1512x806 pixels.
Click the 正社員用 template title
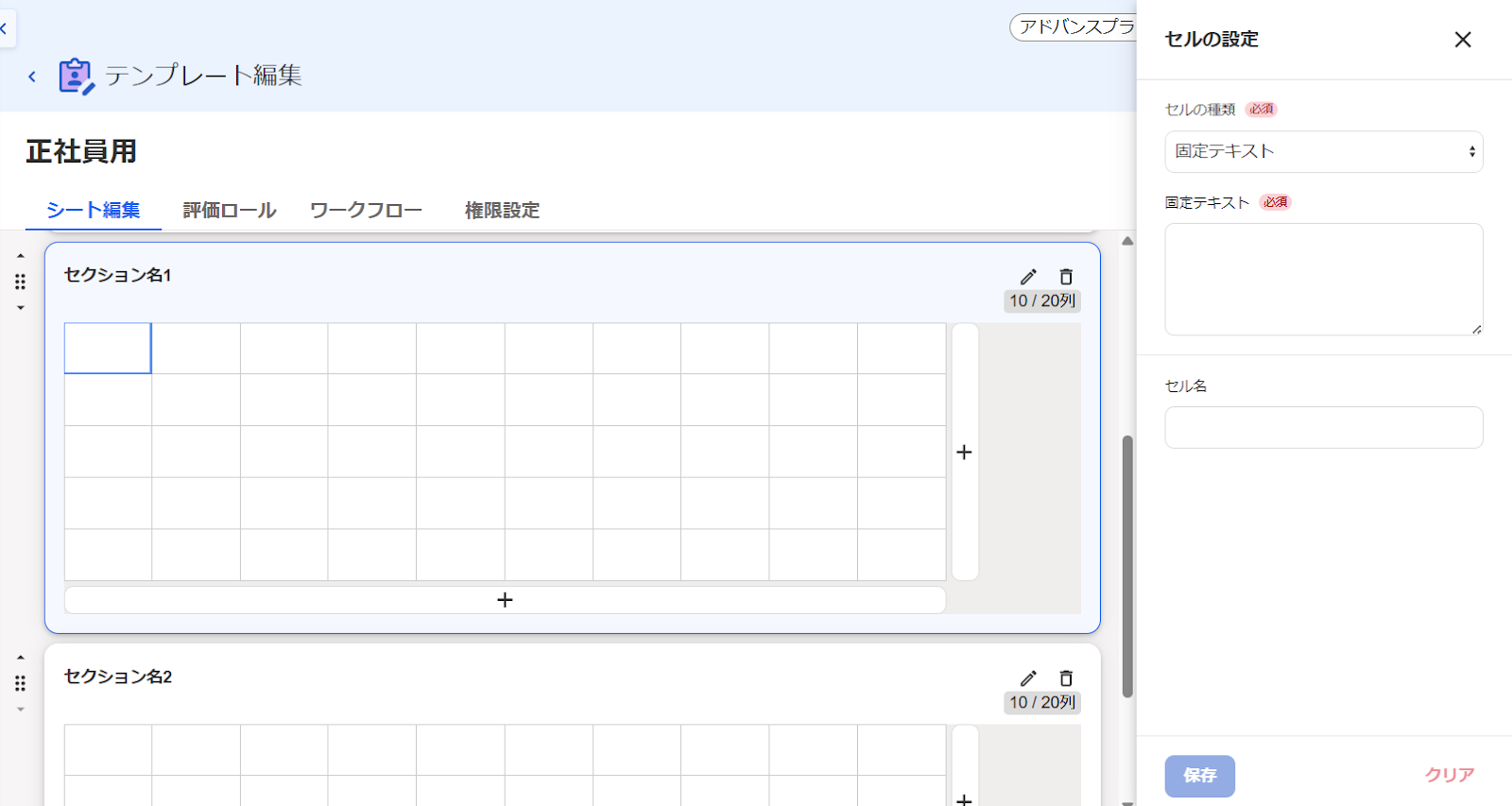pos(81,151)
